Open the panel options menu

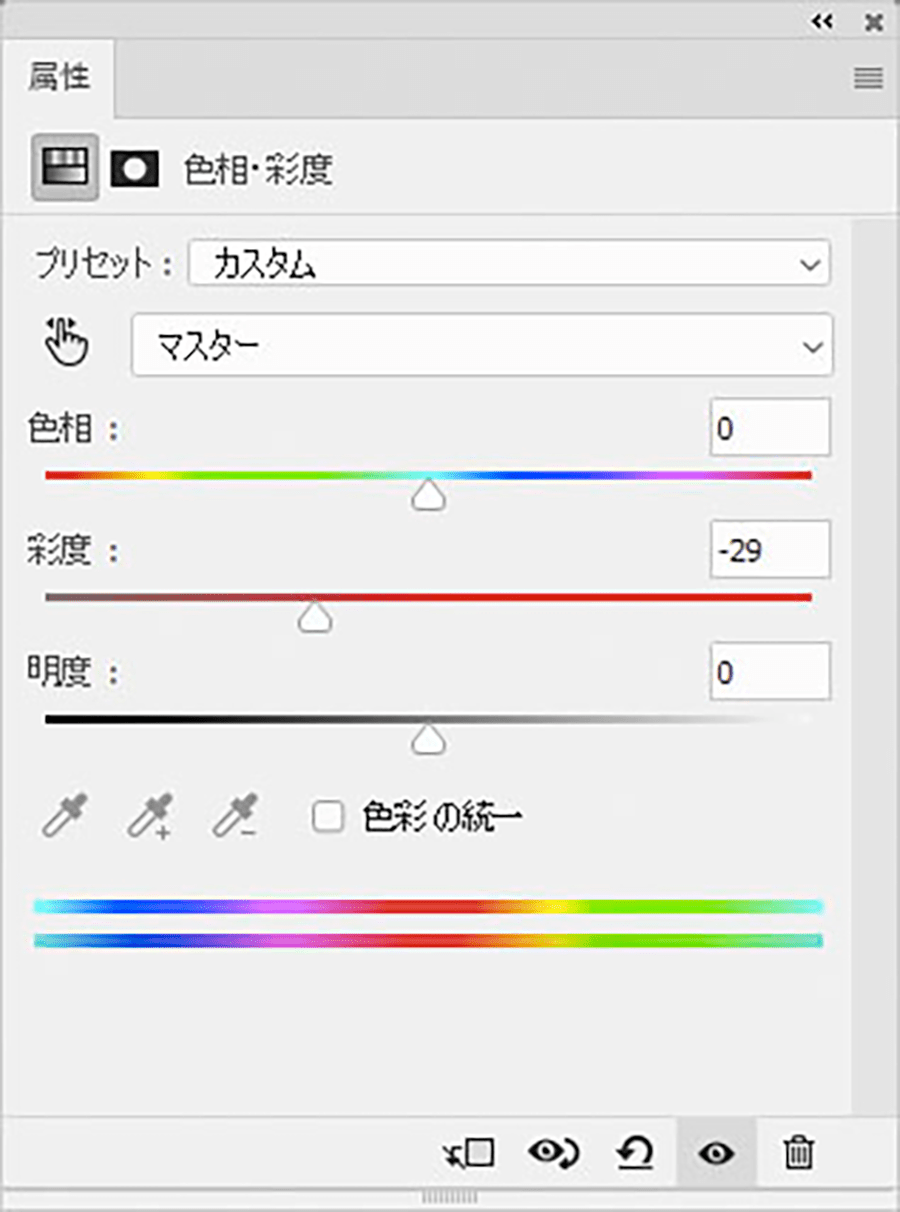coord(868,79)
